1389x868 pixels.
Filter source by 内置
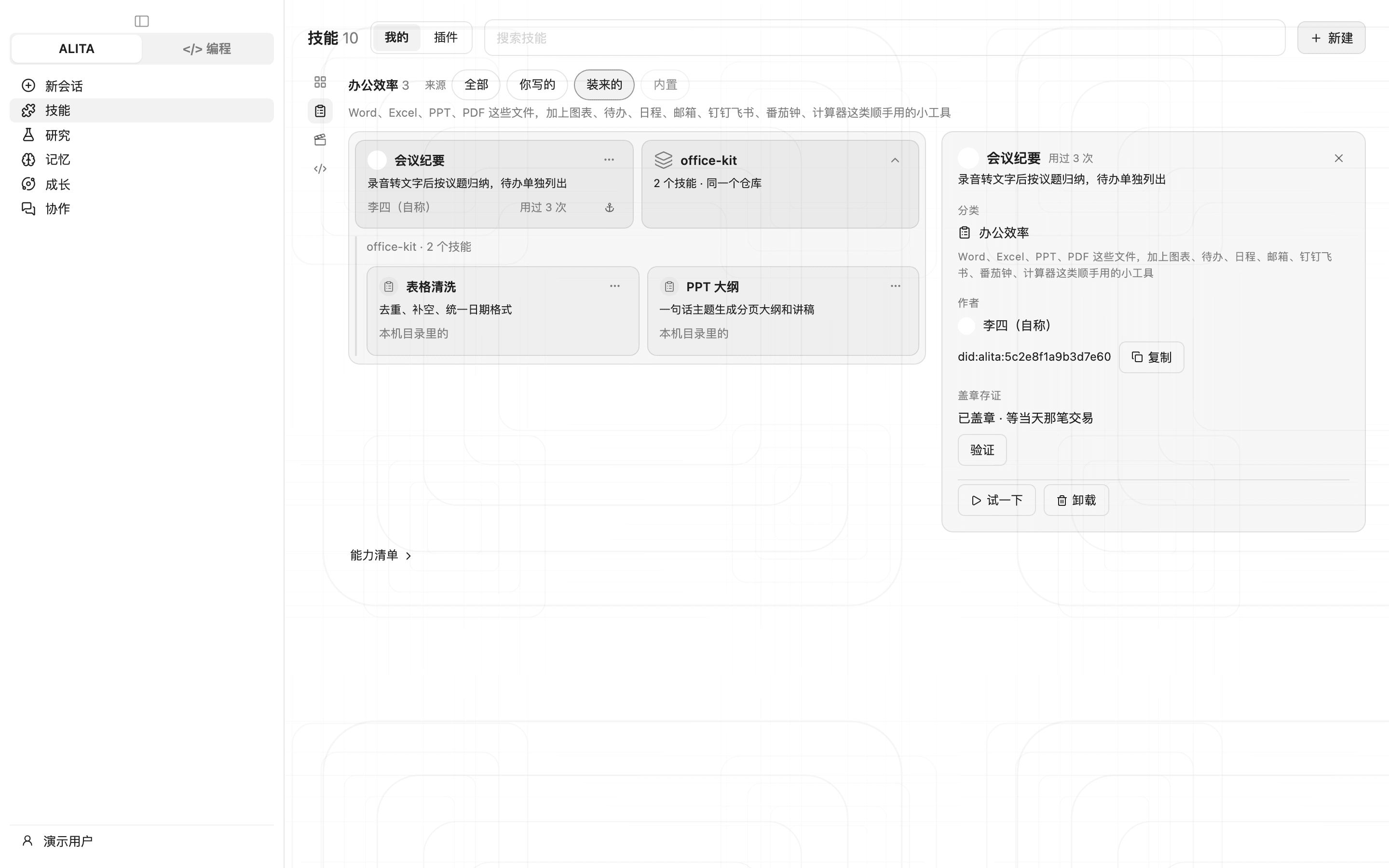[x=665, y=85]
